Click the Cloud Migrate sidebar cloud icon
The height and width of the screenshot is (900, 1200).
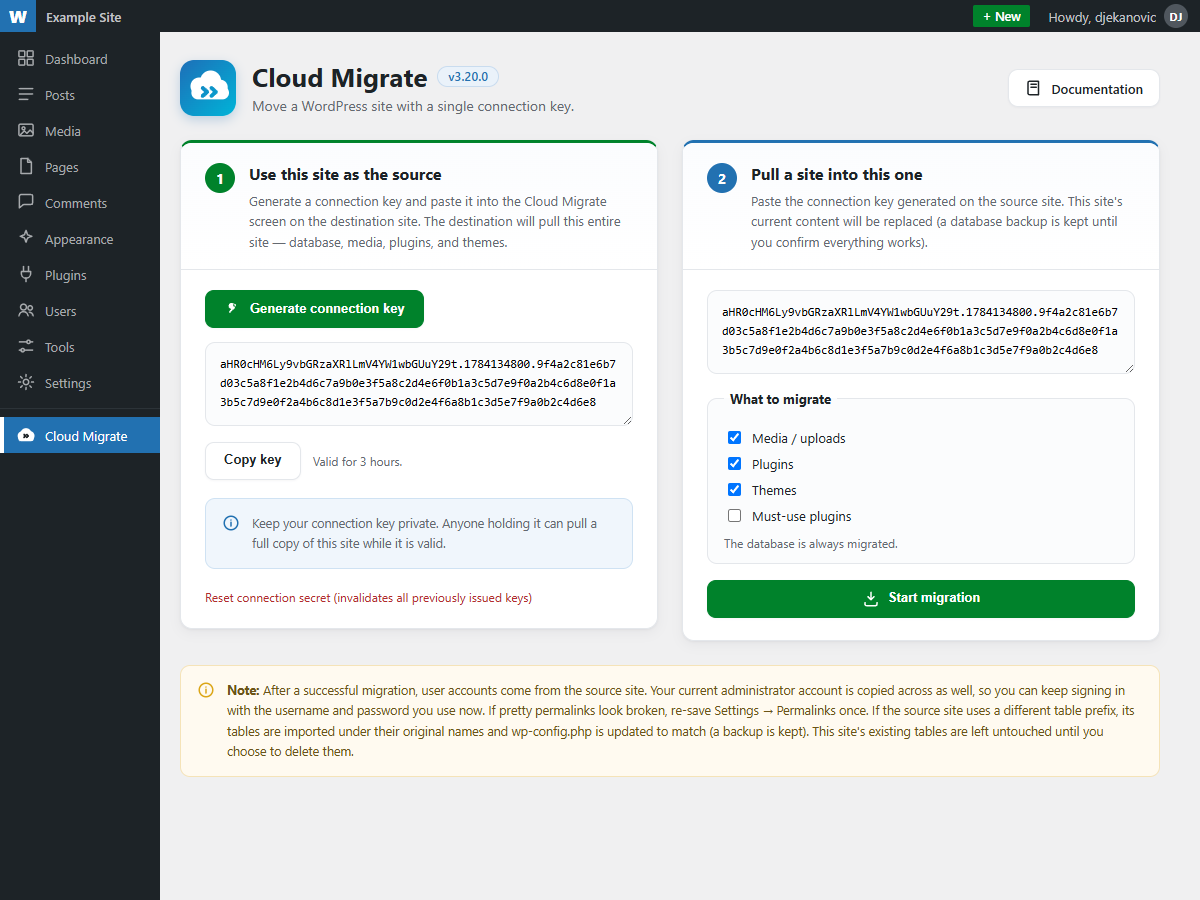pos(26,436)
